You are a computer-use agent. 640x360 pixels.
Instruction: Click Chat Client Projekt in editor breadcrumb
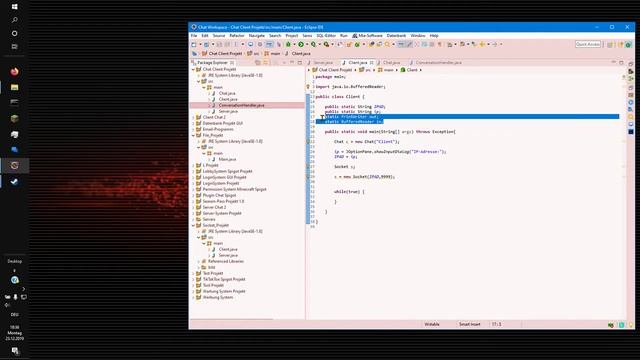[x=335, y=70]
